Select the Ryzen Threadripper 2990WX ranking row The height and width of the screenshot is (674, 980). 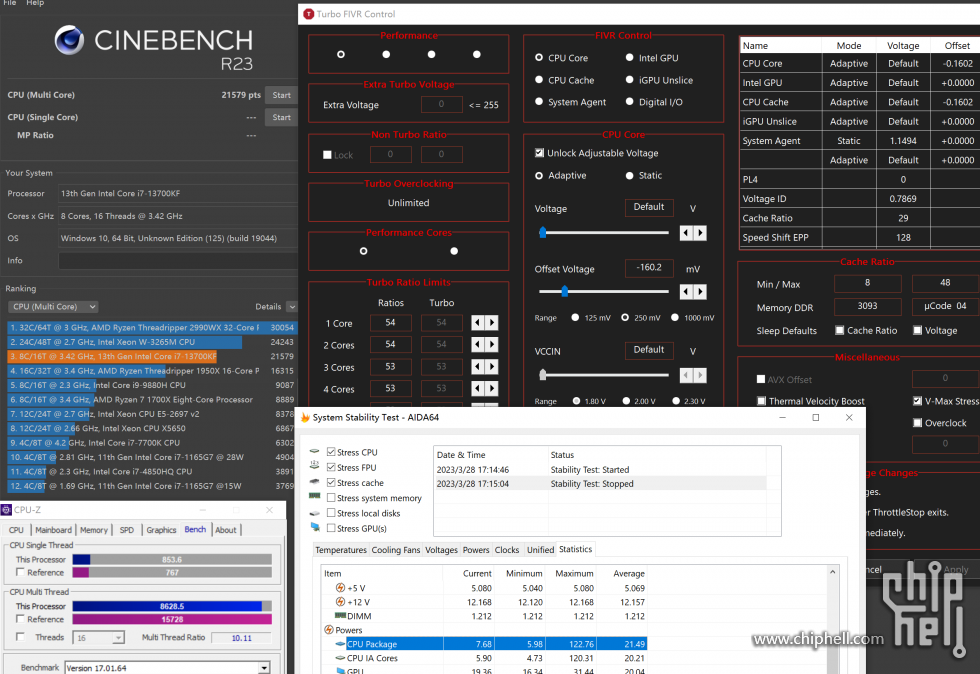152,327
